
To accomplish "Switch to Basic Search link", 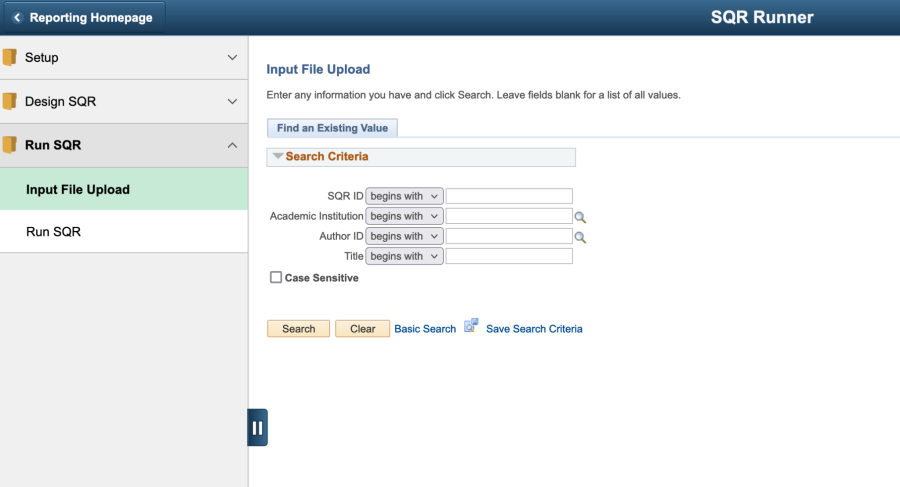I will [425, 329].
